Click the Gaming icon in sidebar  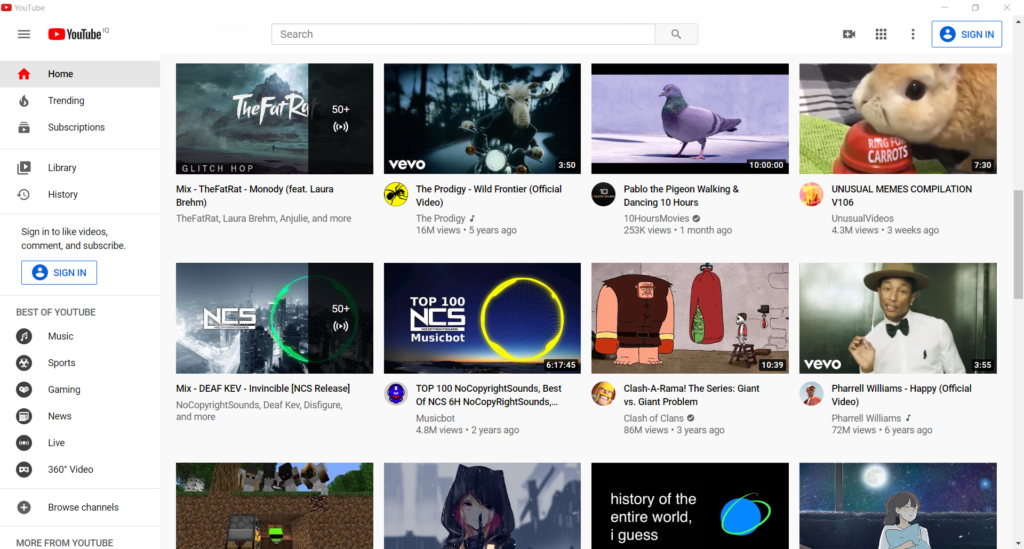pos(24,390)
